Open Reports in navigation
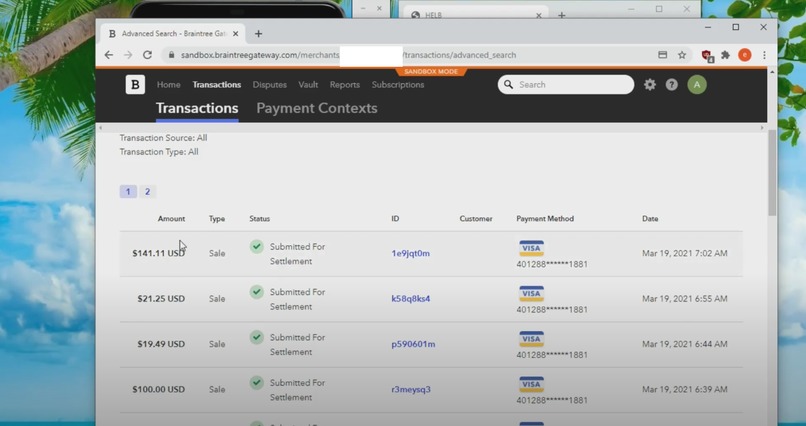The height and width of the screenshot is (426, 806). click(344, 85)
